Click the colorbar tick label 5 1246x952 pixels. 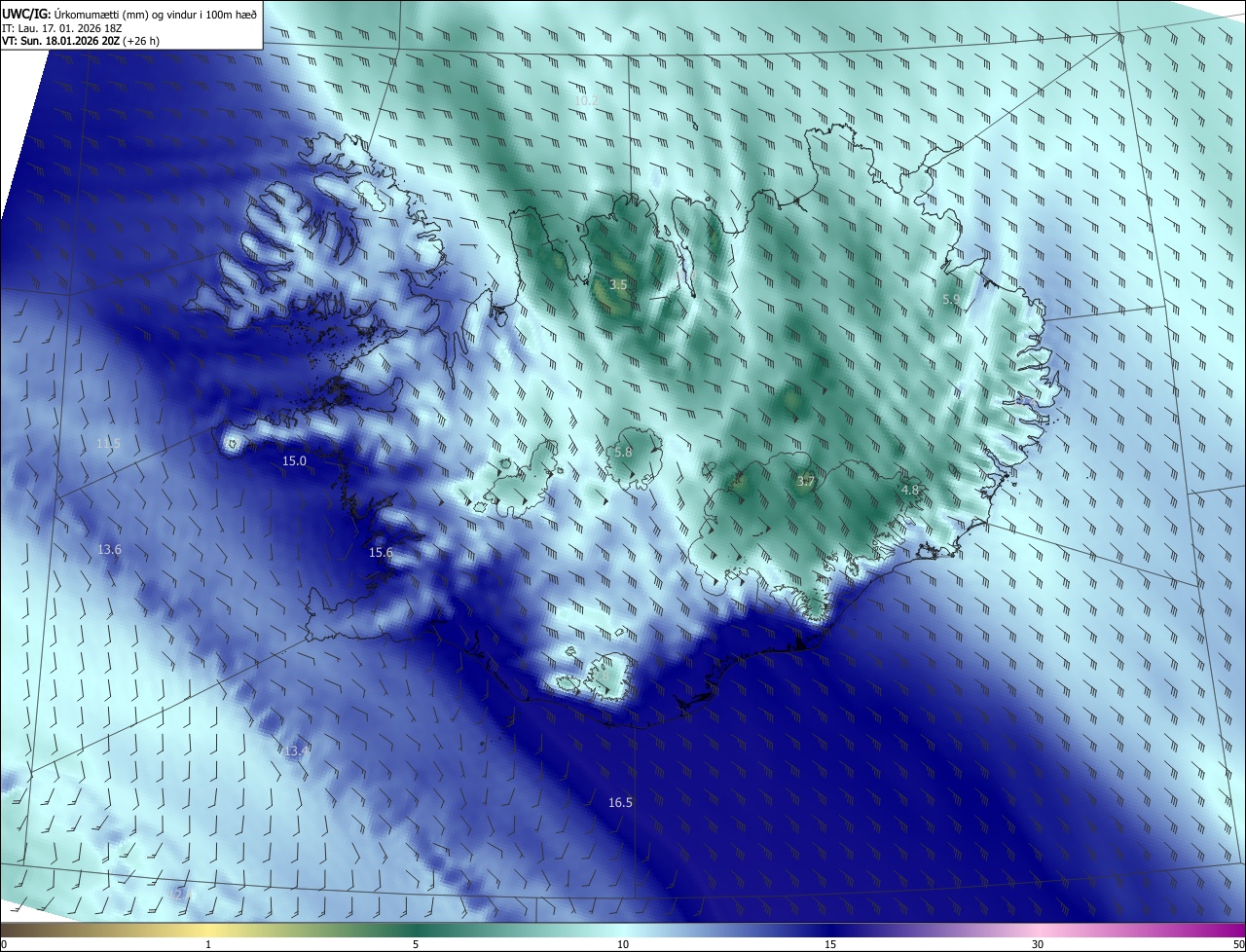pos(416,944)
